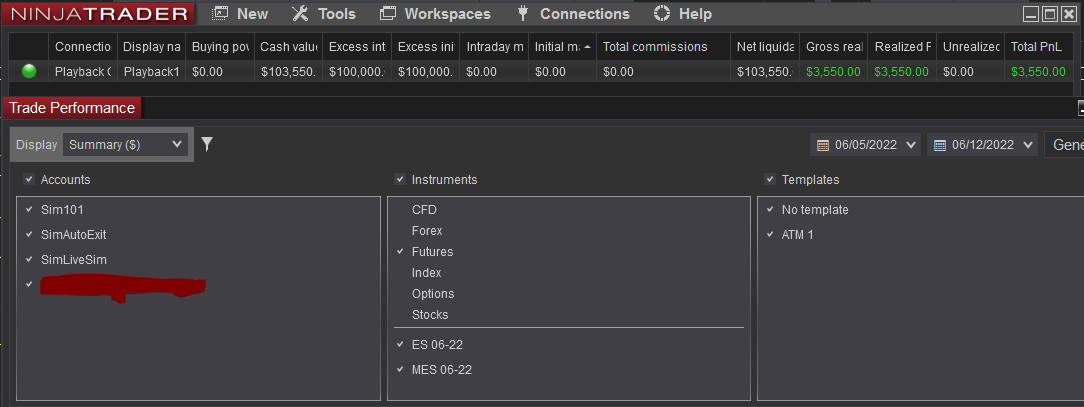Open the Workspaces menu

pyautogui.click(x=447, y=14)
